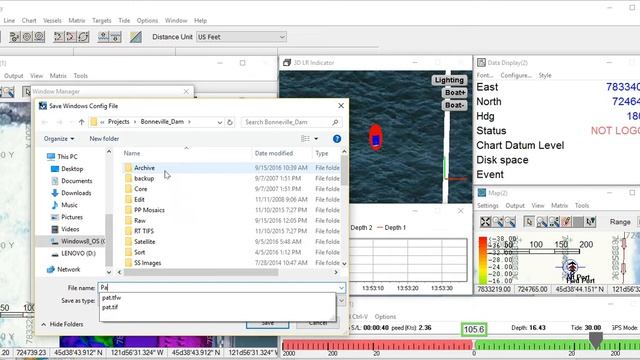Click the help question mark icon in save dialog
Viewport: 640px width, 360px height.
337,139
